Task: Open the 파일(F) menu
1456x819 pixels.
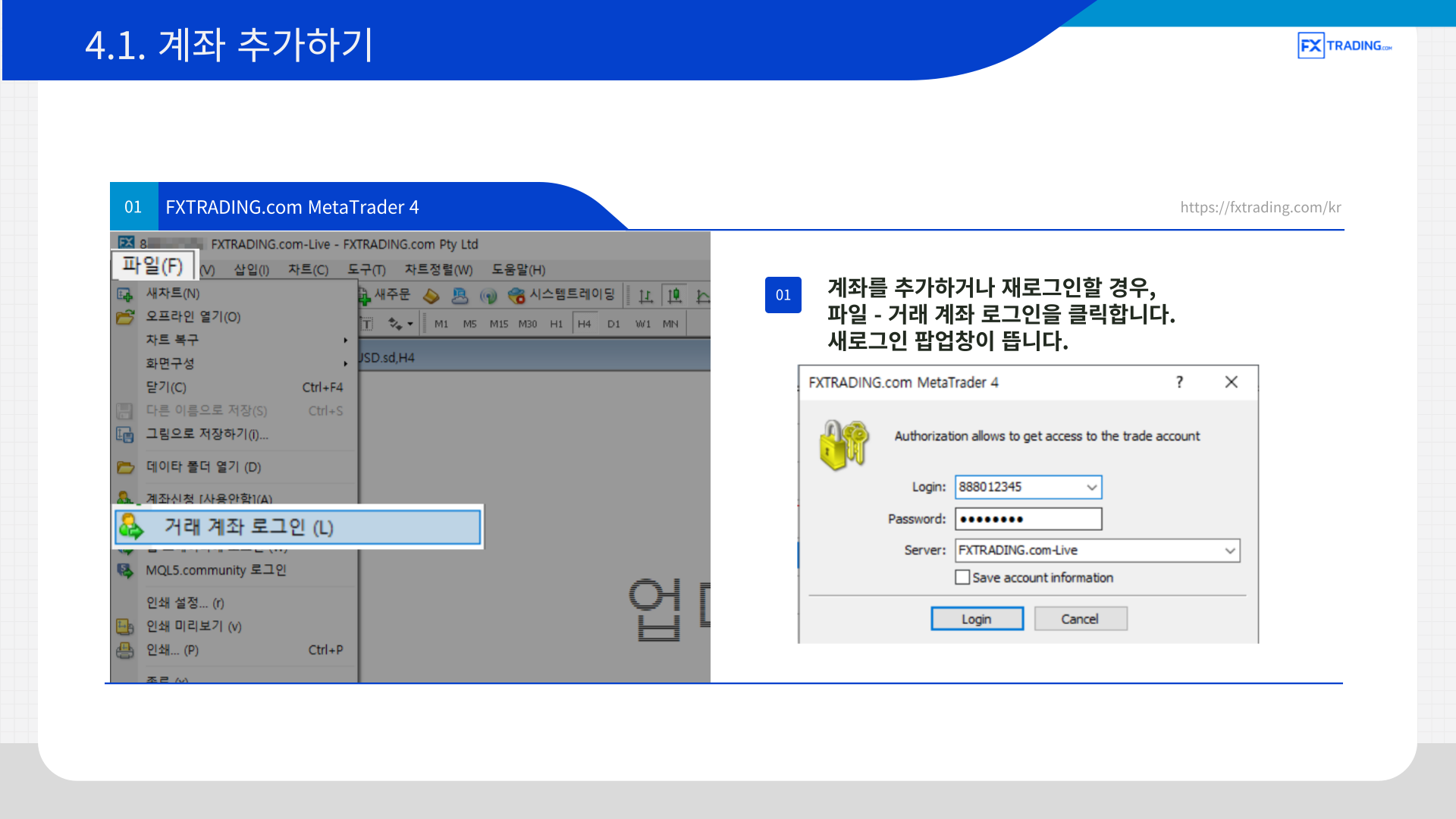Action: [x=154, y=266]
